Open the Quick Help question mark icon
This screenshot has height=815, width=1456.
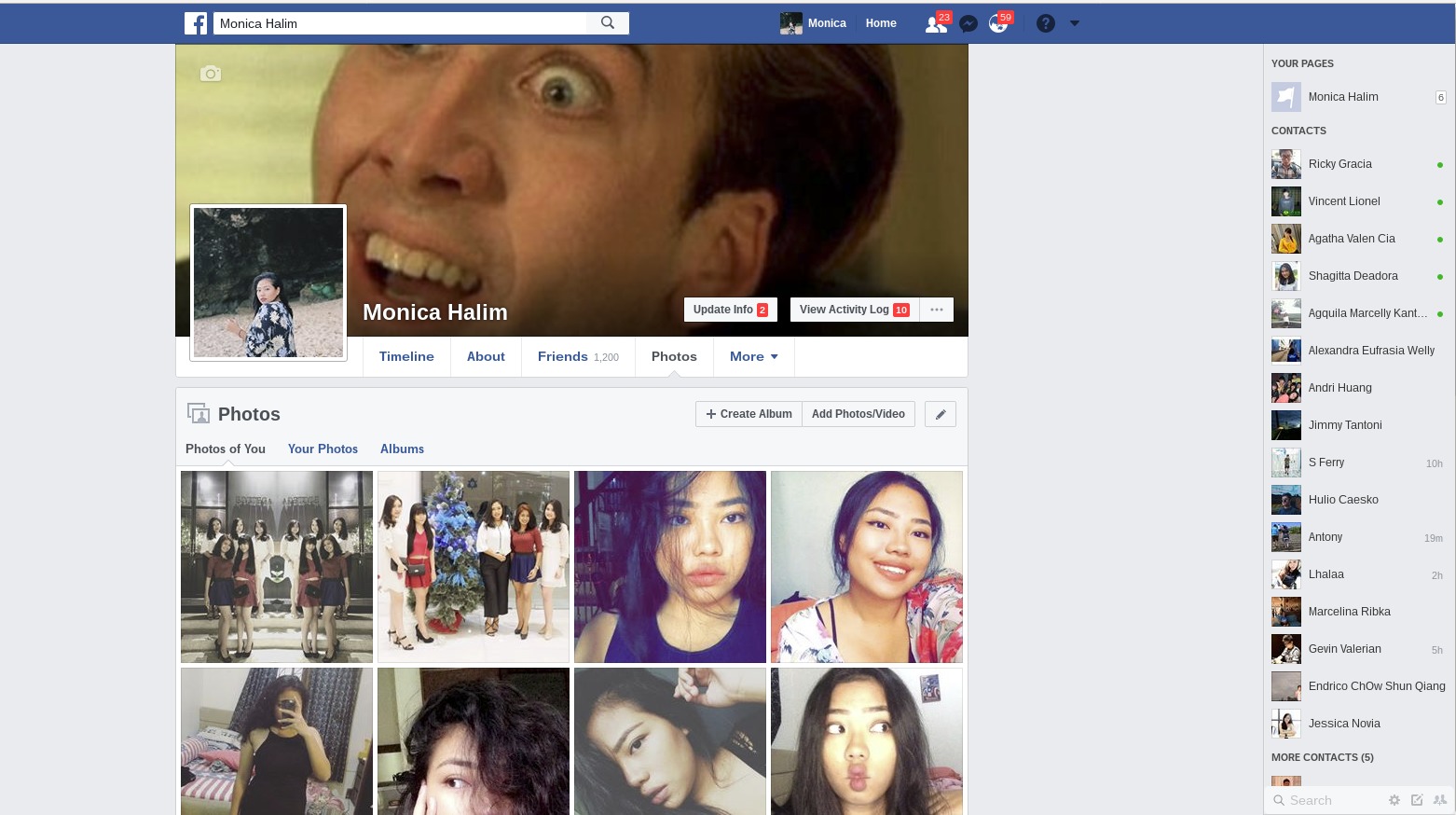tap(1046, 23)
